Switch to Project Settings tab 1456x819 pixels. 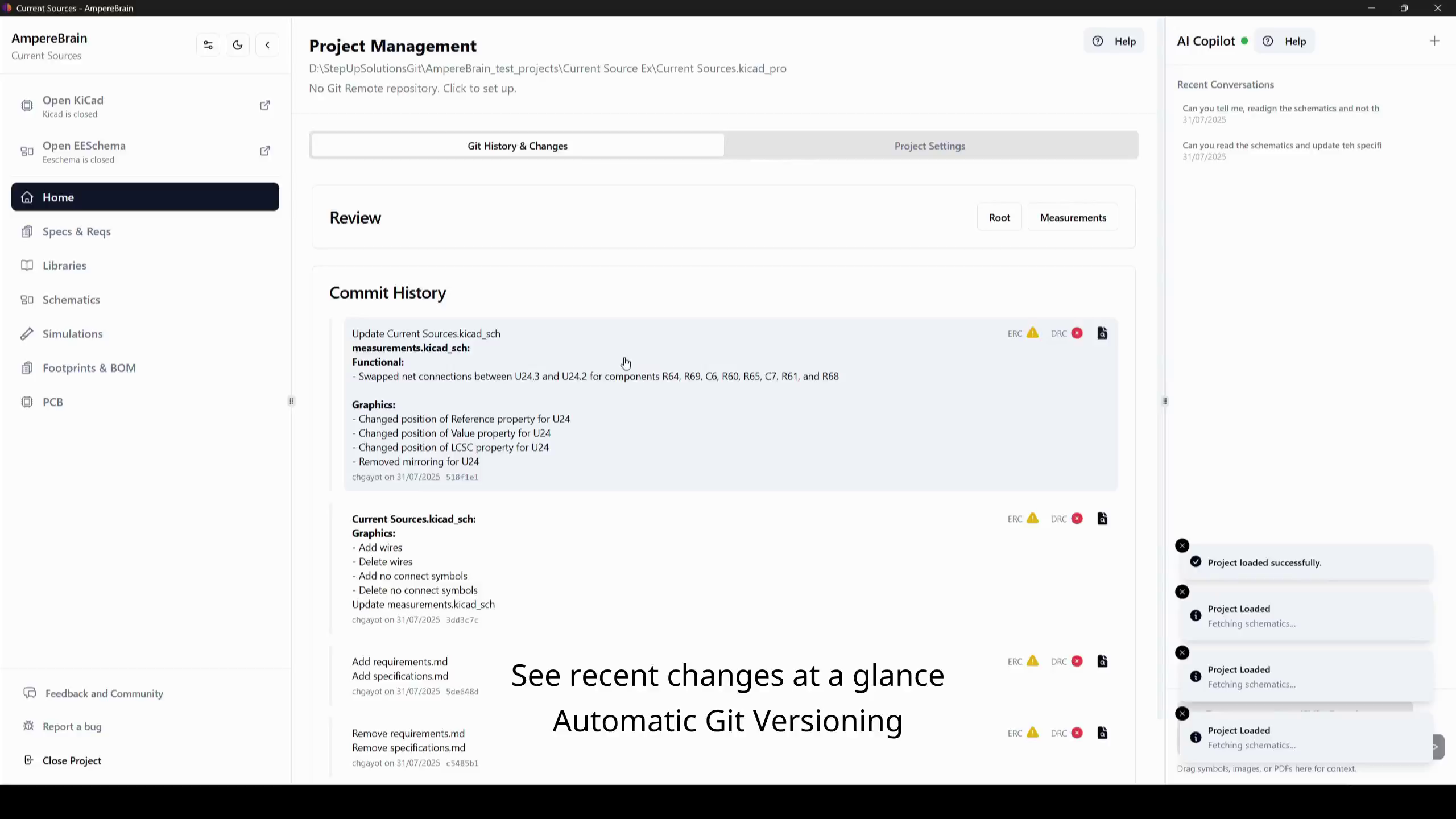(x=930, y=146)
